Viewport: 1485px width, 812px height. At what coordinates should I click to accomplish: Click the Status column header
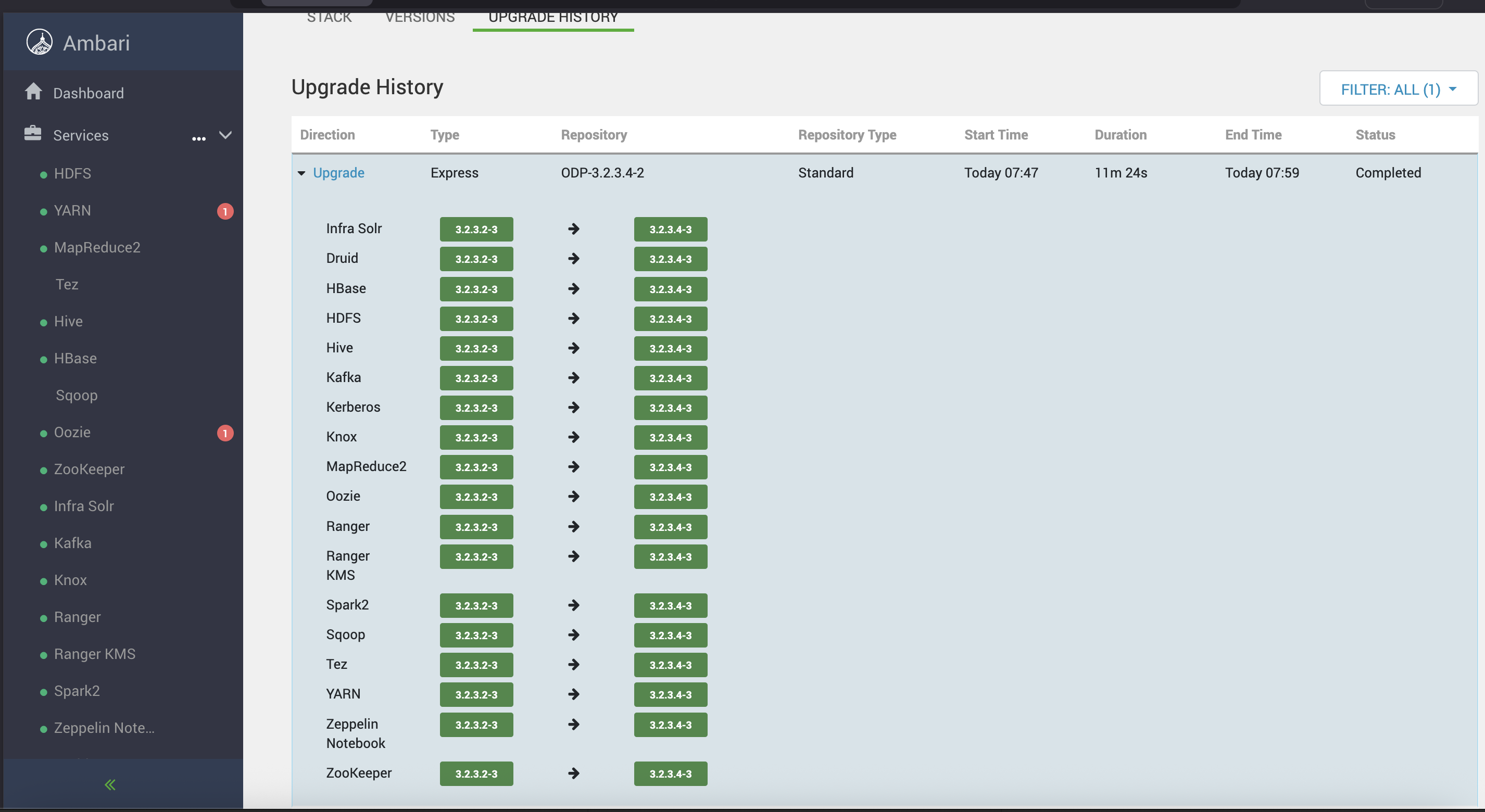[x=1375, y=135]
